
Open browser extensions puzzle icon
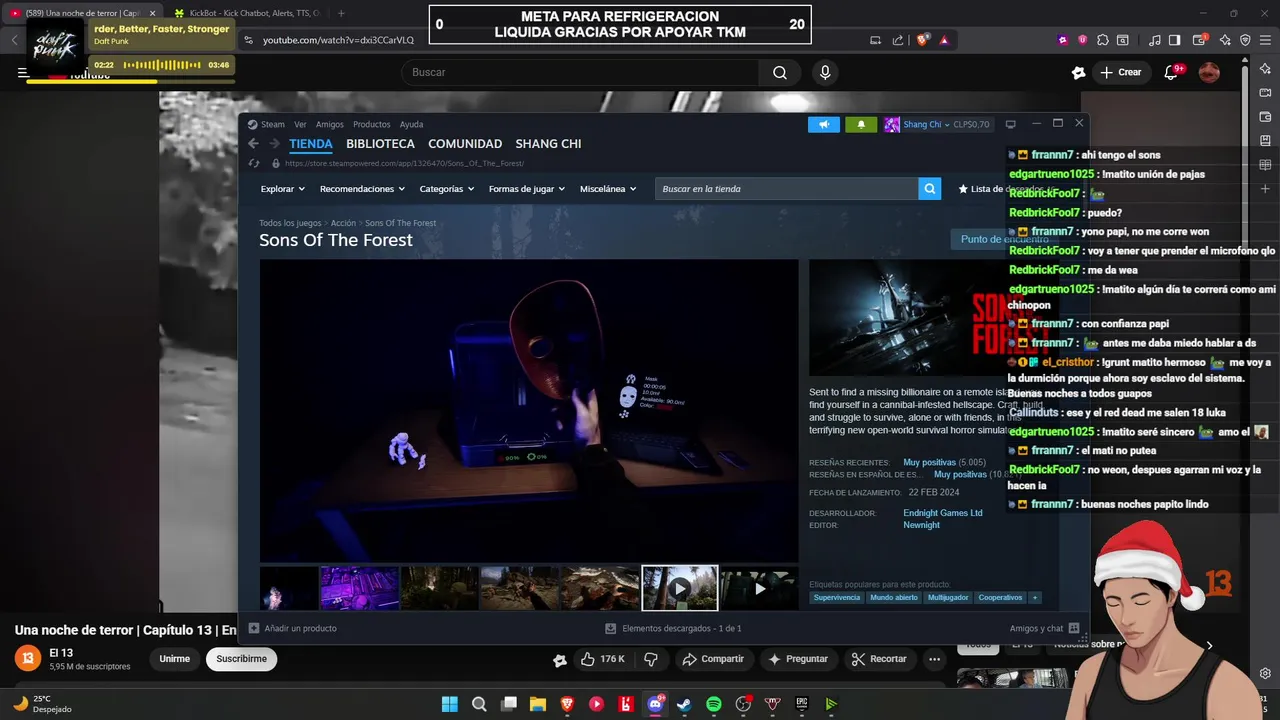1102,40
